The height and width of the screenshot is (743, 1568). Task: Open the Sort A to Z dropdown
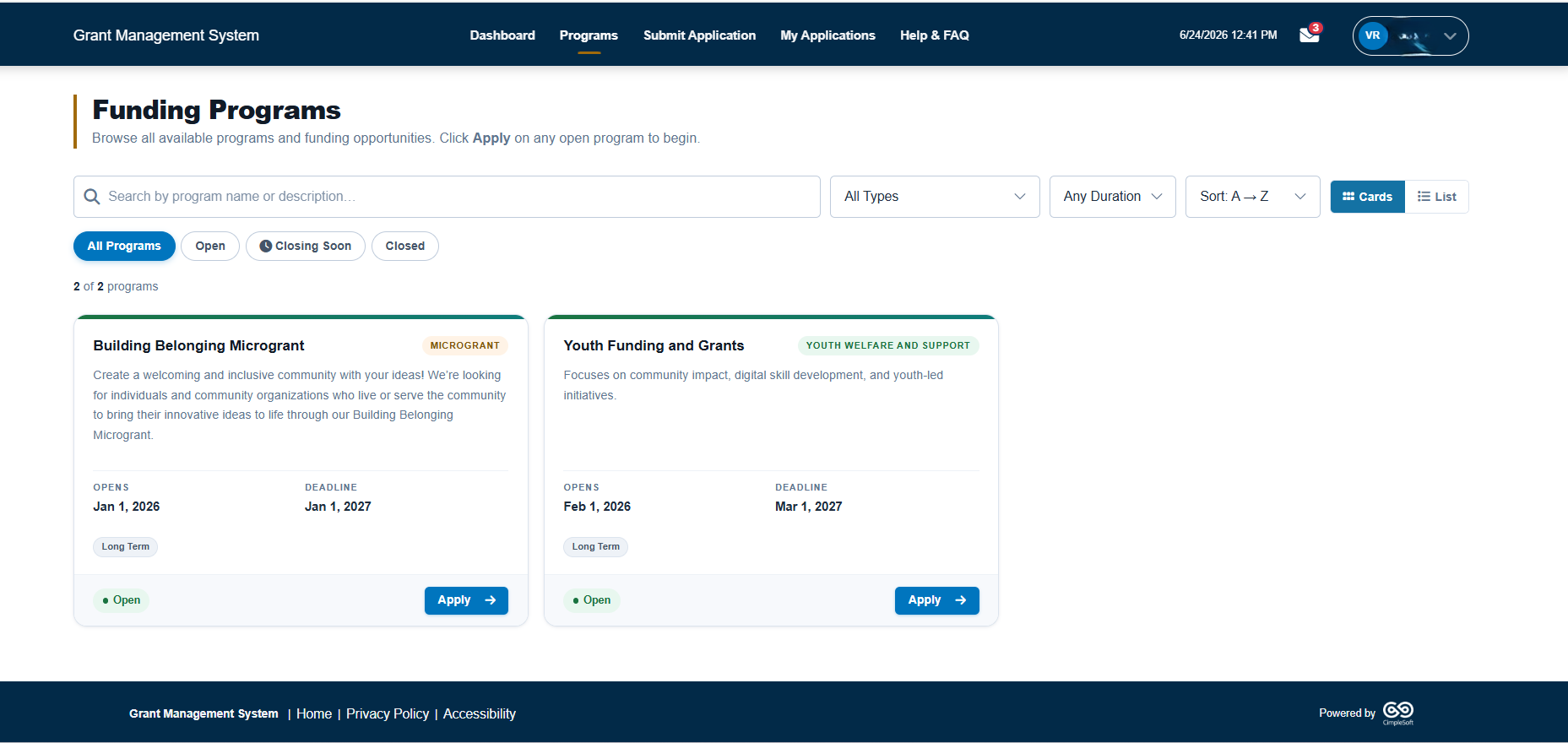click(1252, 197)
